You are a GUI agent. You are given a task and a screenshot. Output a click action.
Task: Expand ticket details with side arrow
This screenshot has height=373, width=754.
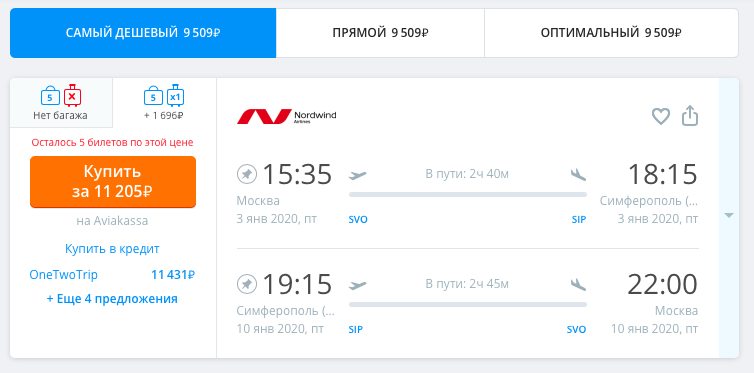coord(729,216)
